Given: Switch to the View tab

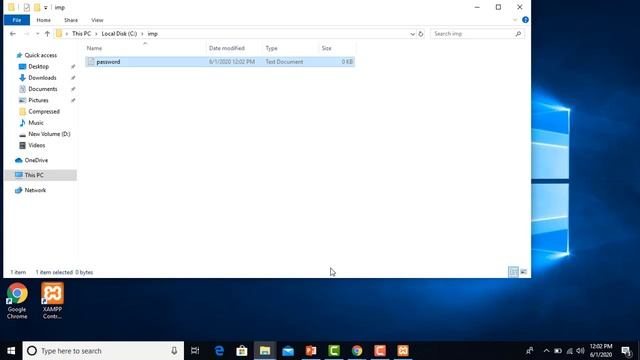Looking at the screenshot, I should coord(97,20).
